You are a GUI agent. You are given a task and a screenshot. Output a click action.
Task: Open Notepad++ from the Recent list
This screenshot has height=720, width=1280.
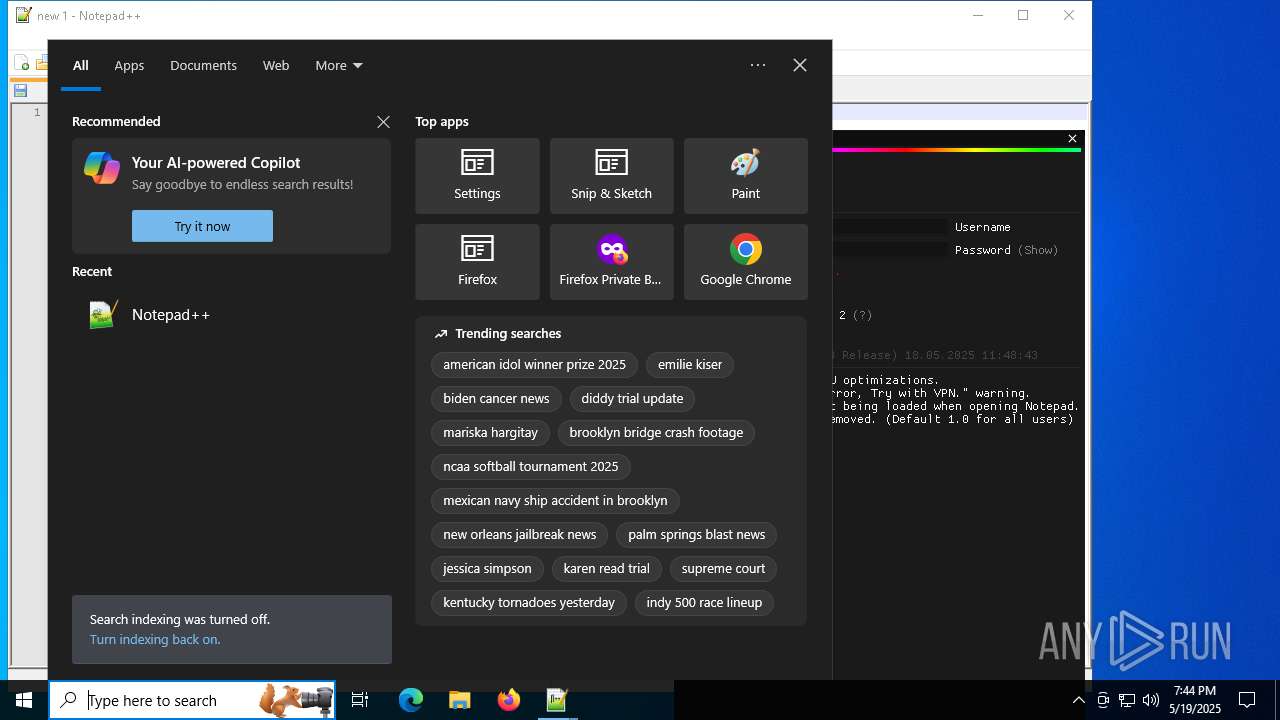(x=231, y=315)
